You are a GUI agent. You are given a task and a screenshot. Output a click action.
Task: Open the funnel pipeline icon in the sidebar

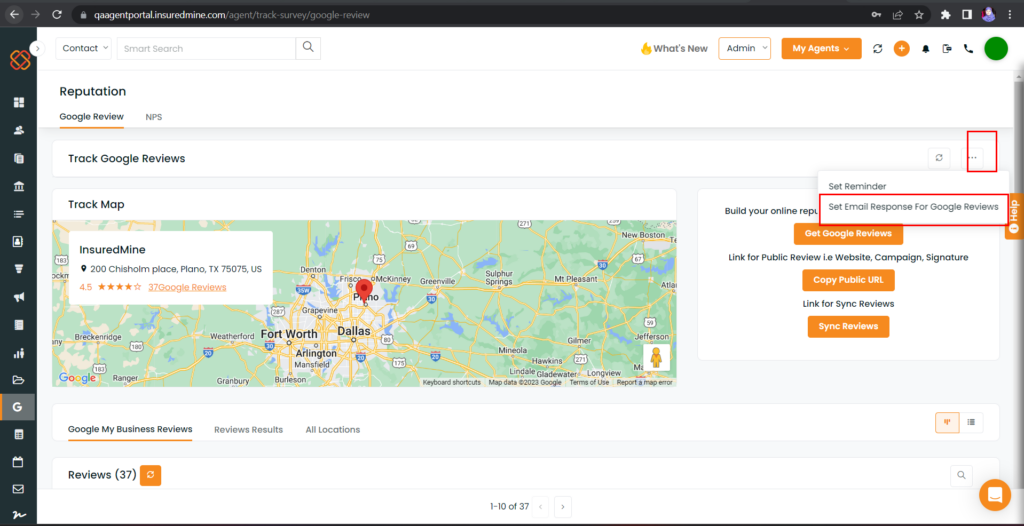click(x=18, y=269)
